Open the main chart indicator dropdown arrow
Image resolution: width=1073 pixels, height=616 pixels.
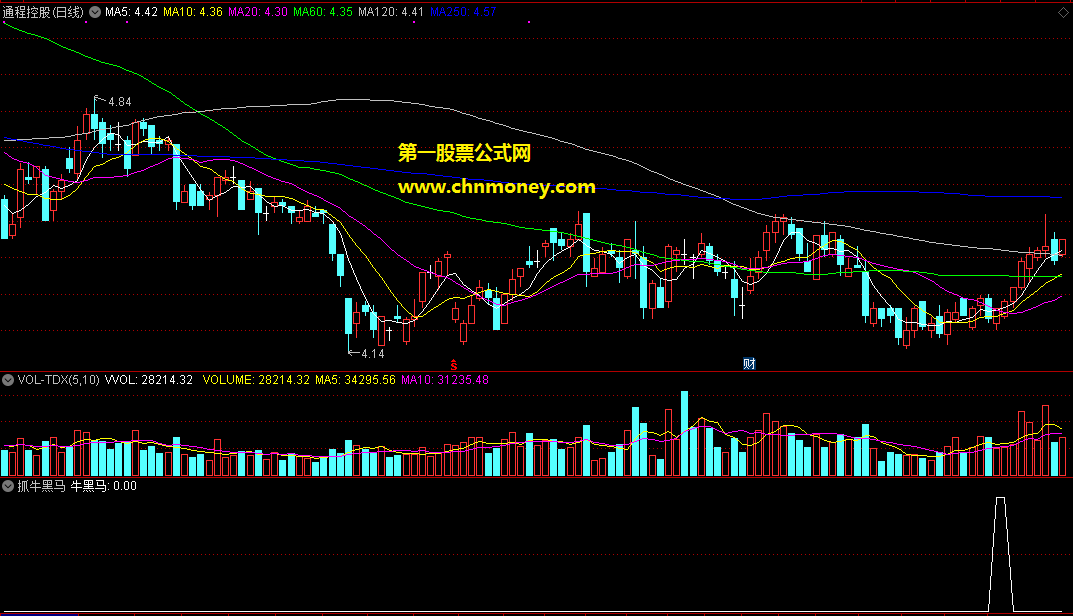95,12
